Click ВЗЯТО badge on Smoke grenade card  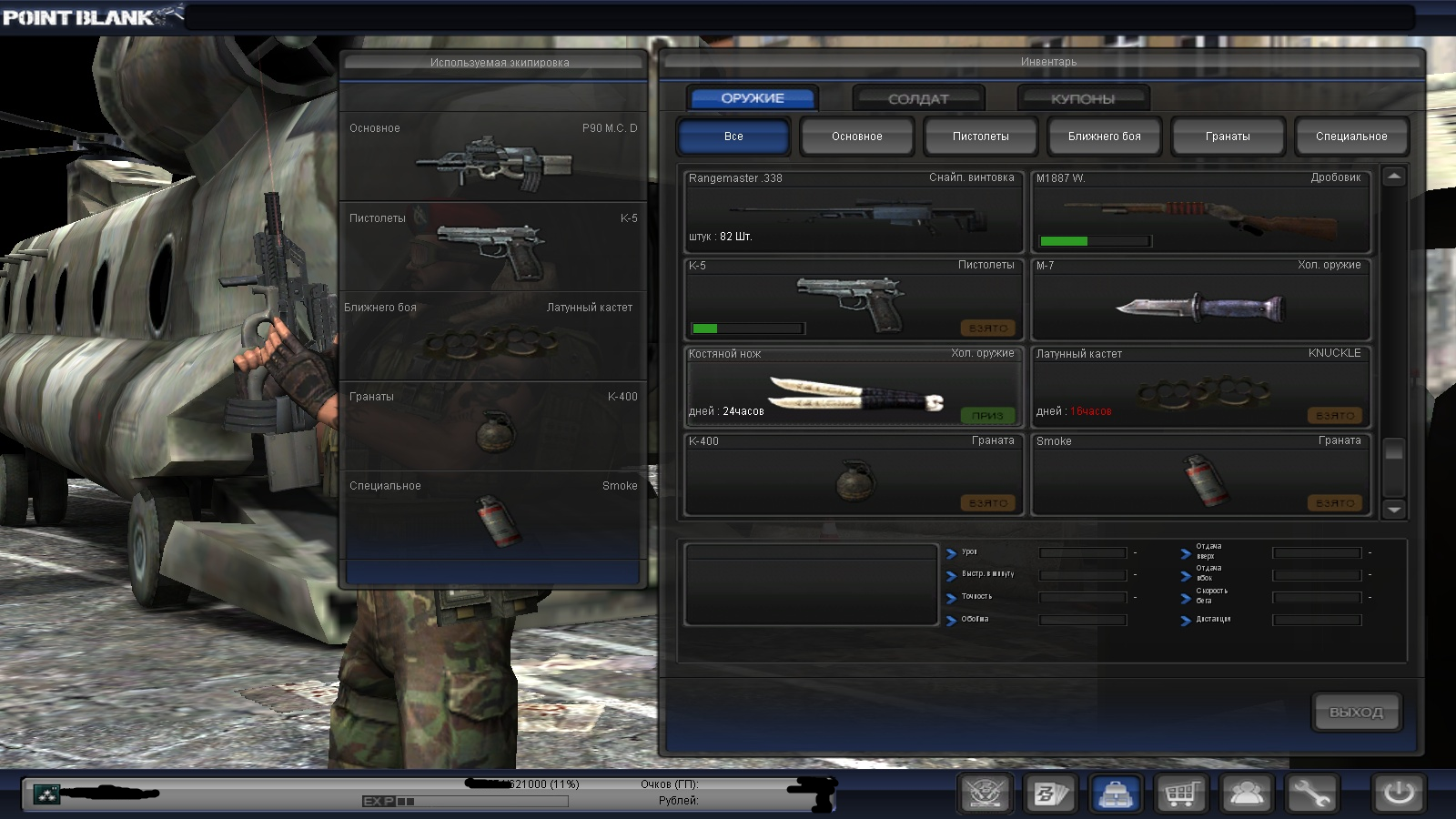(x=1335, y=502)
